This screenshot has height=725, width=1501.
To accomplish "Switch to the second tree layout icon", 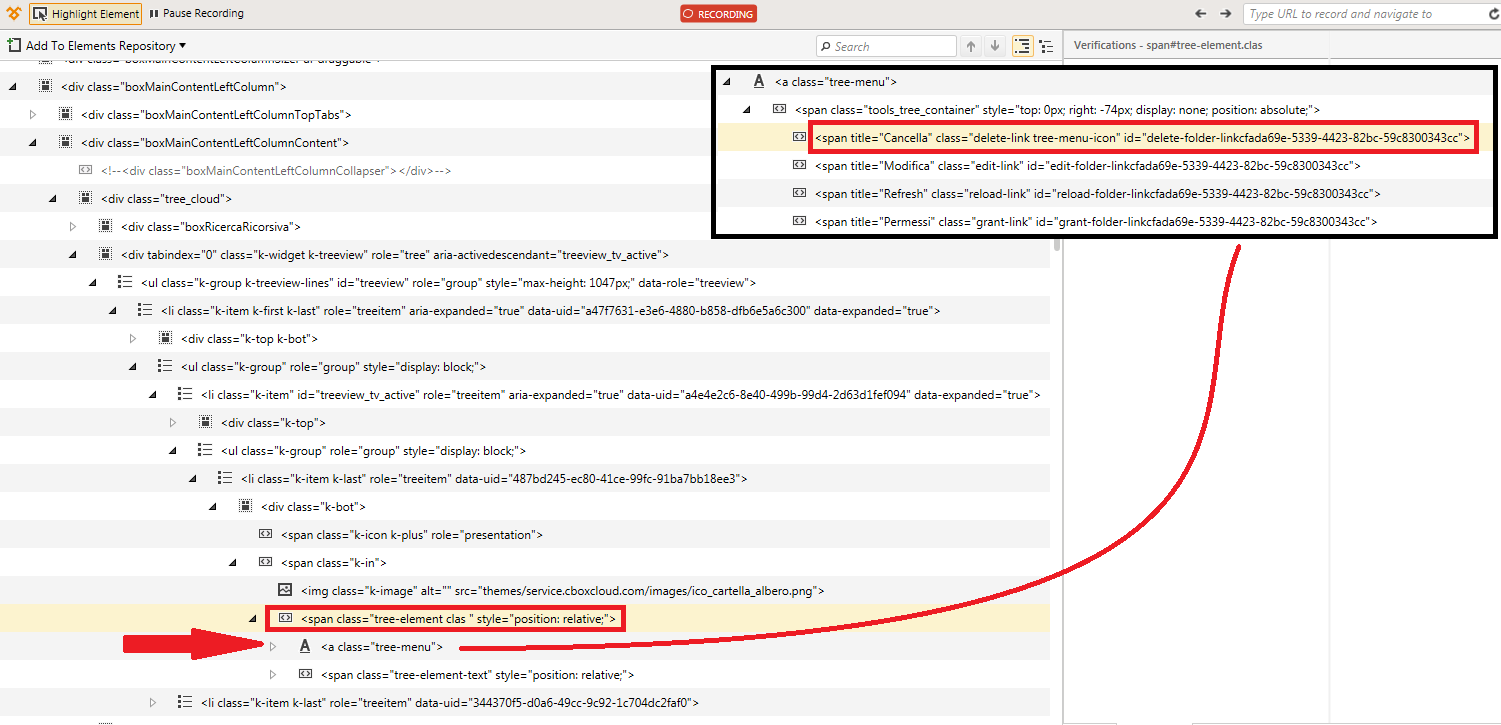I will pos(1046,46).
